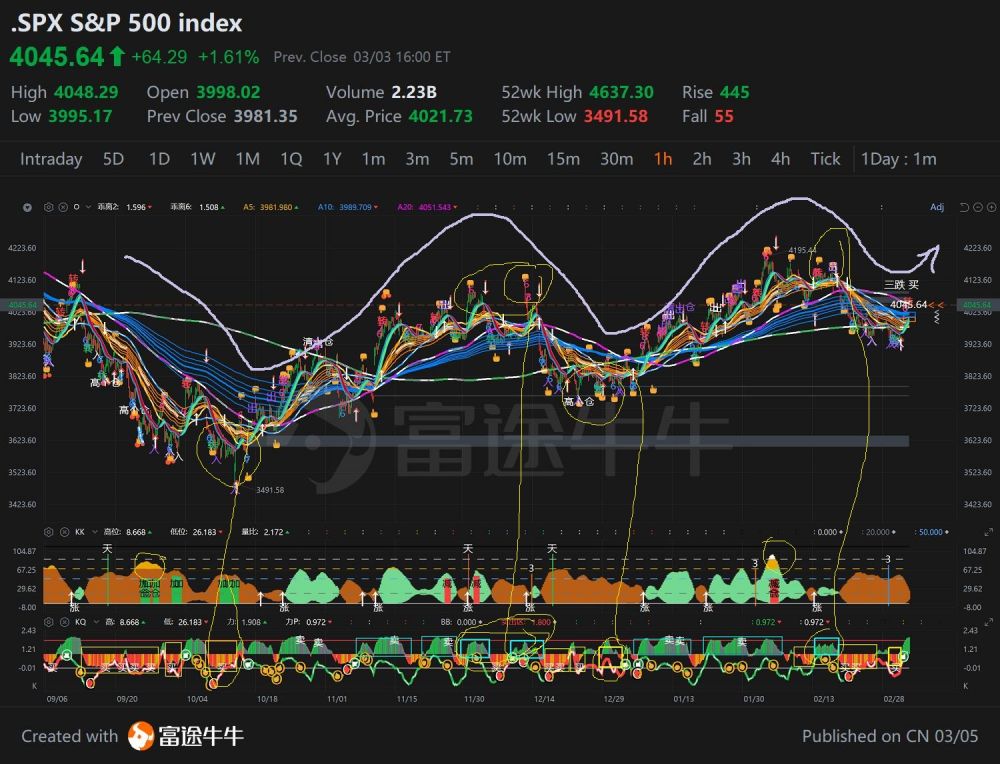Choose the 1Y timeframe
The height and width of the screenshot is (764, 1000).
click(332, 159)
